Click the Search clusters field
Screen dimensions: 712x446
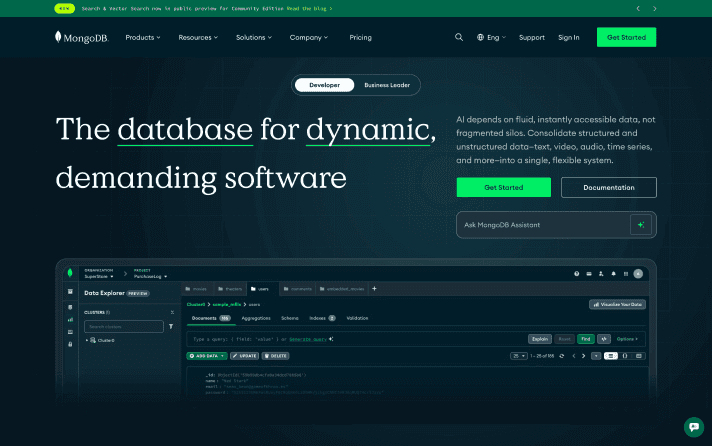point(124,327)
